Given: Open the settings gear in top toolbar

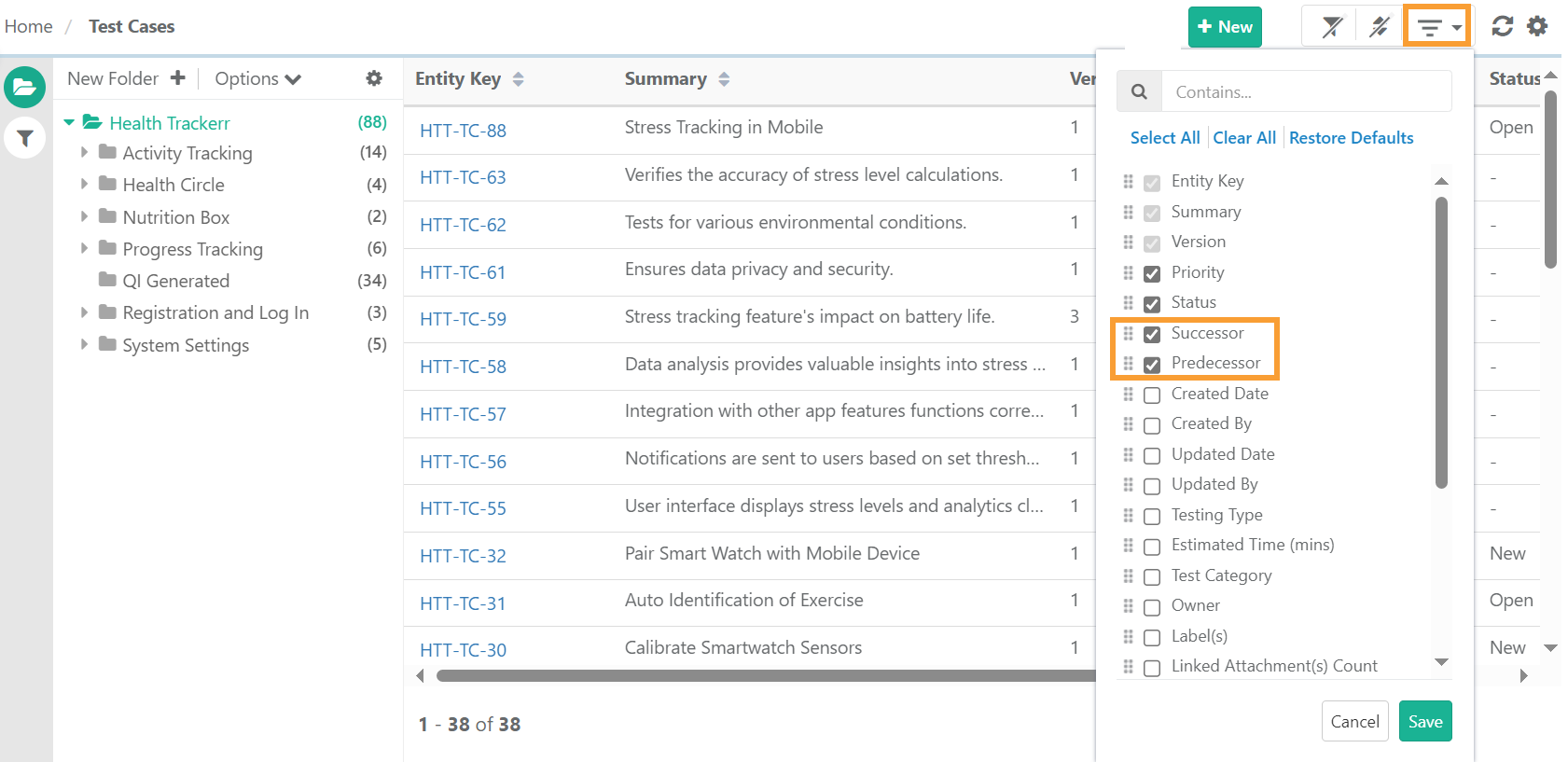Looking at the screenshot, I should click(1537, 26).
